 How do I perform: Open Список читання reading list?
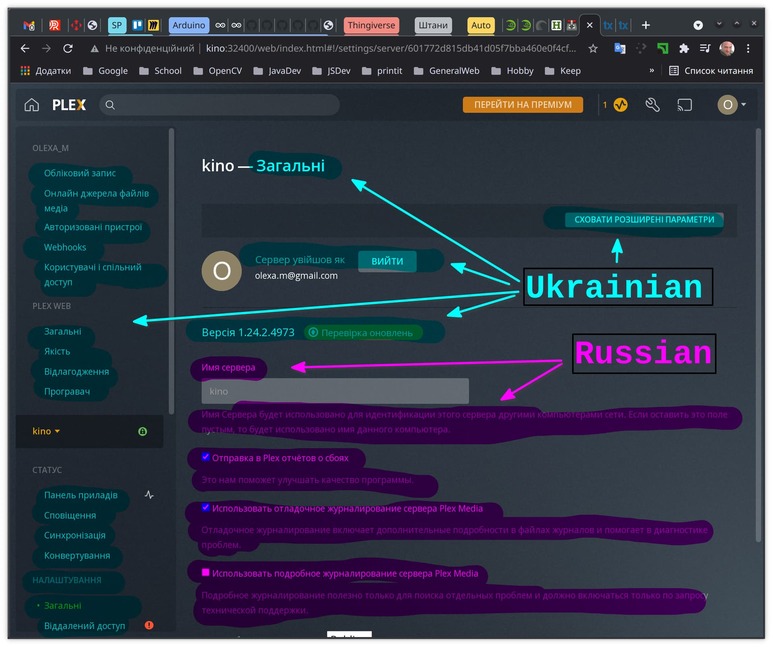click(711, 71)
